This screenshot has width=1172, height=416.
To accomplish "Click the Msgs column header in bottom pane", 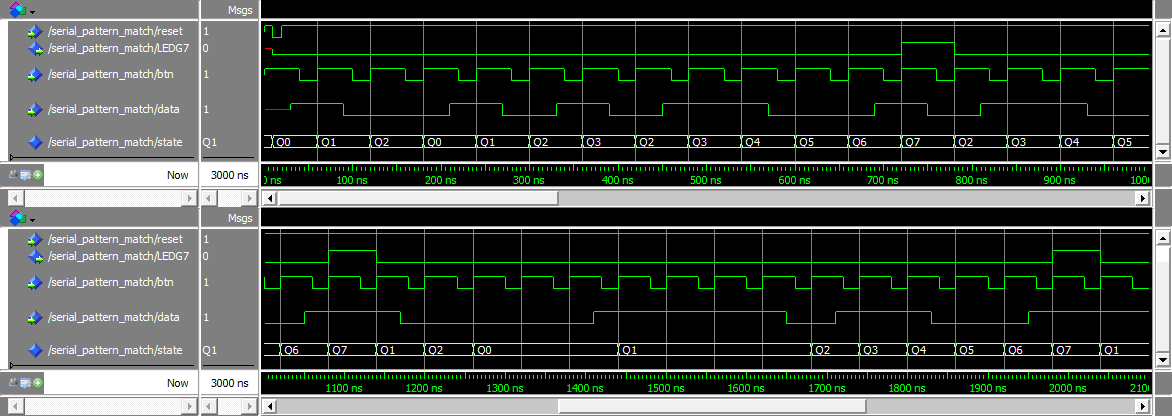I will pyautogui.click(x=240, y=217).
